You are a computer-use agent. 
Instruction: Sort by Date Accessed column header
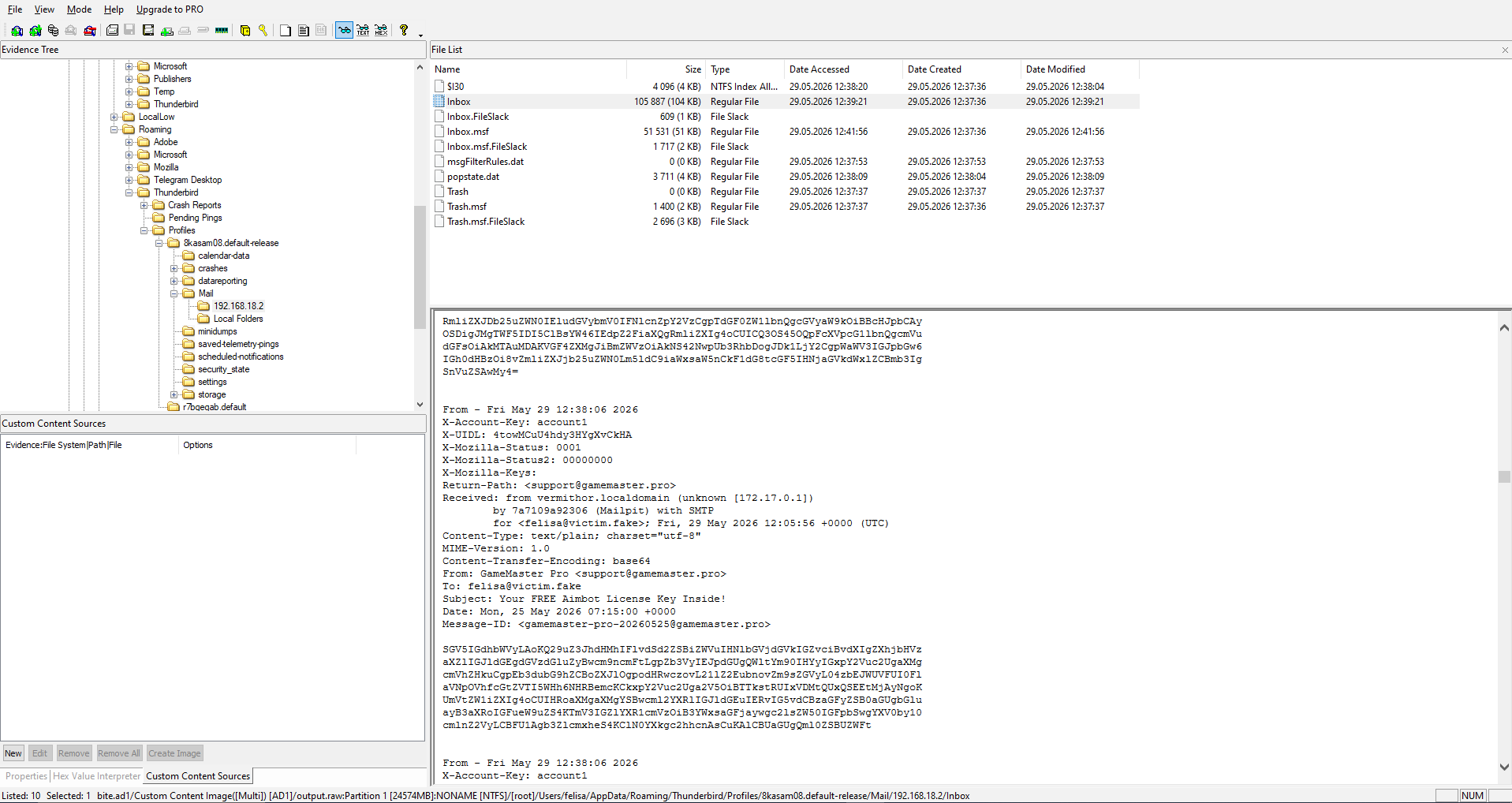tap(843, 69)
